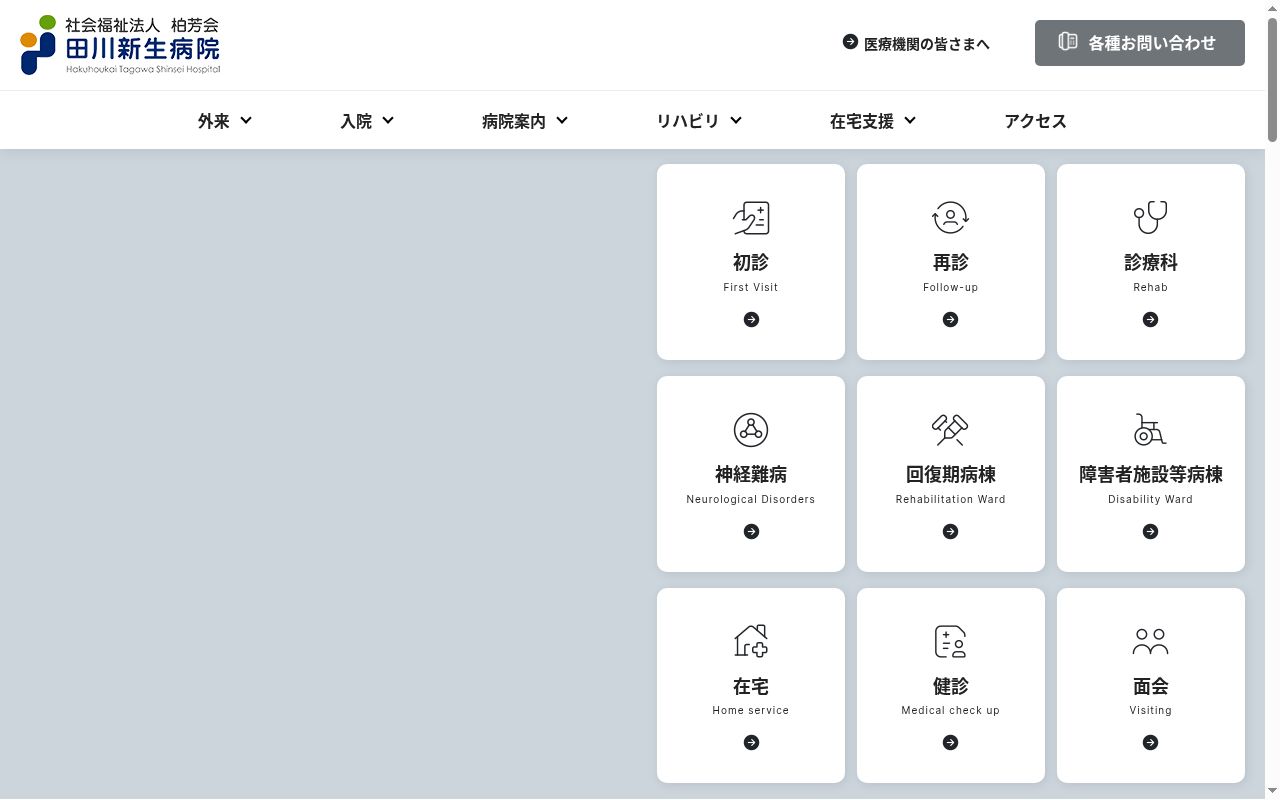Image resolution: width=1280 pixels, height=800 pixels.
Task: Go to the アクセス page
Action: click(x=1035, y=121)
